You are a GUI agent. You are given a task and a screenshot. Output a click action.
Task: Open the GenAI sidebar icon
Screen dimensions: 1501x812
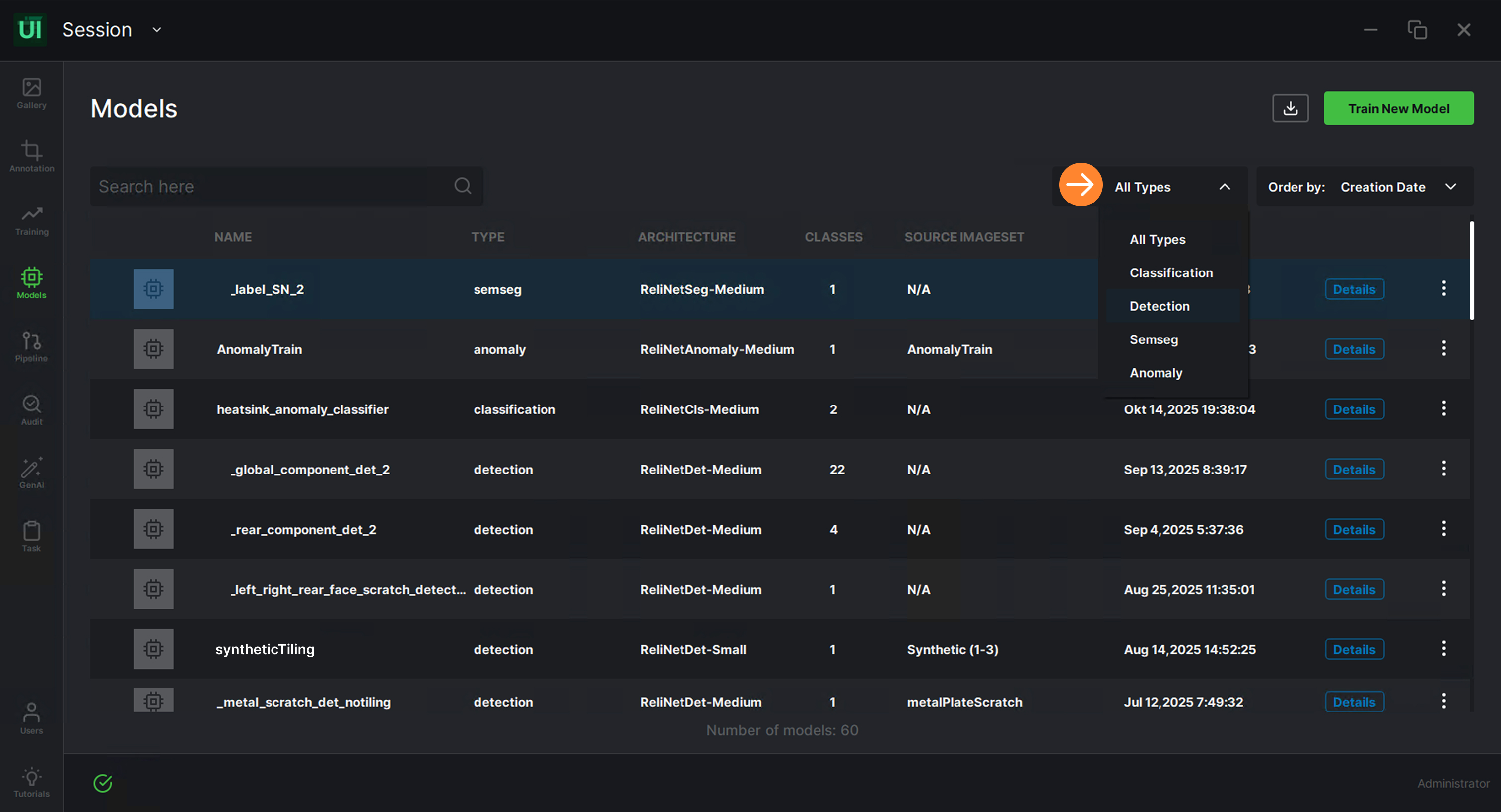pyautogui.click(x=31, y=473)
